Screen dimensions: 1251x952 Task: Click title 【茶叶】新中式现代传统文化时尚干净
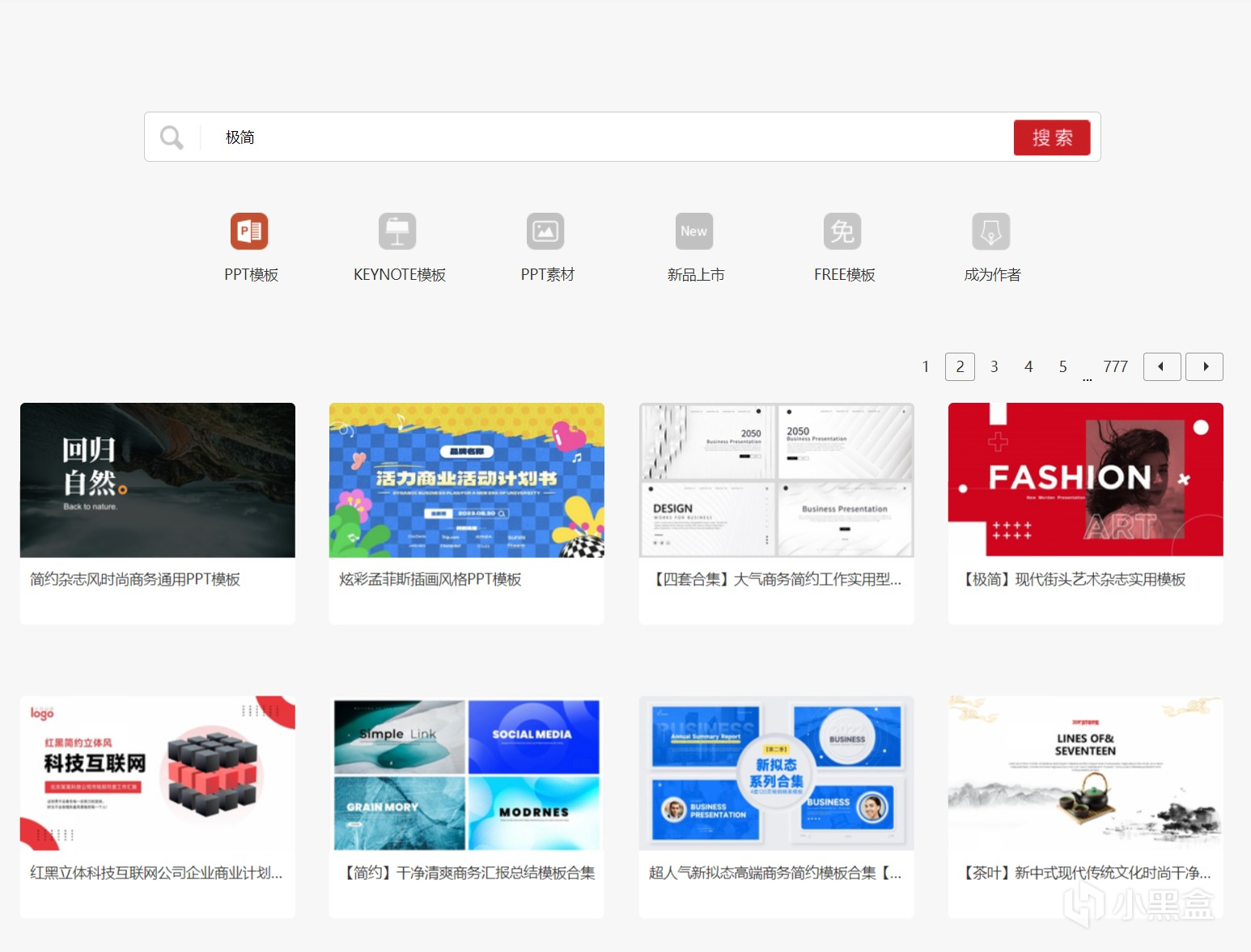[1085, 873]
